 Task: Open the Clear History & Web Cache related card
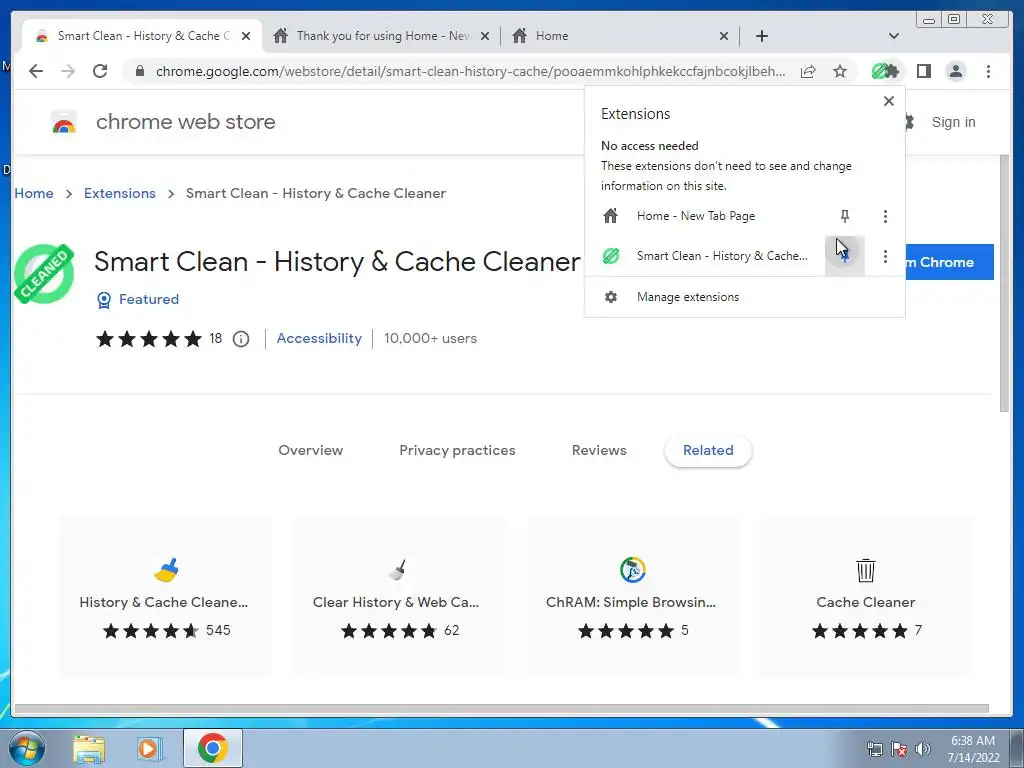(x=399, y=596)
